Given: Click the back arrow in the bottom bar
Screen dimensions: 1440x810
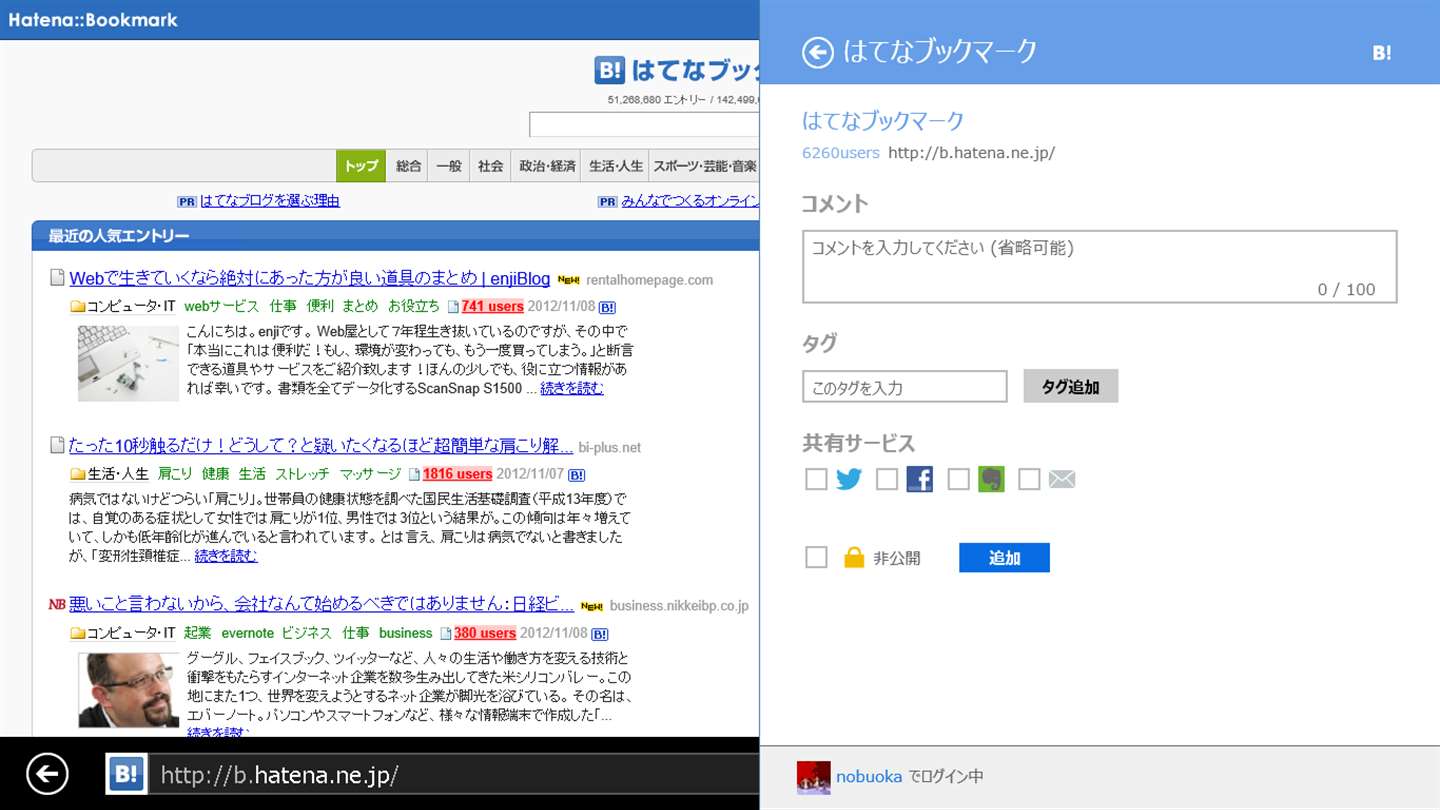Looking at the screenshot, I should (47, 774).
